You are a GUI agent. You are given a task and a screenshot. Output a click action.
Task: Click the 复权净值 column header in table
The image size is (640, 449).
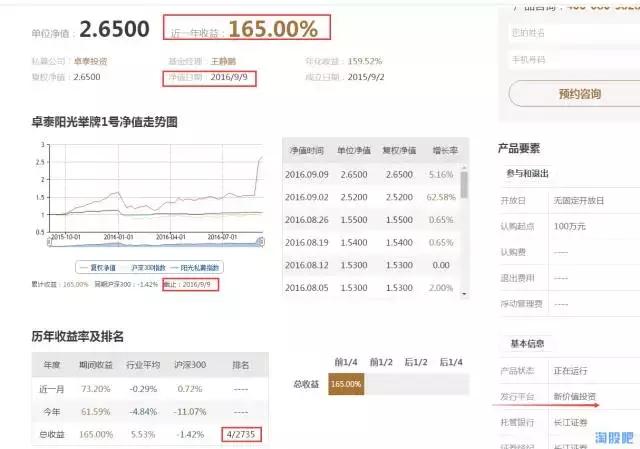[399, 151]
